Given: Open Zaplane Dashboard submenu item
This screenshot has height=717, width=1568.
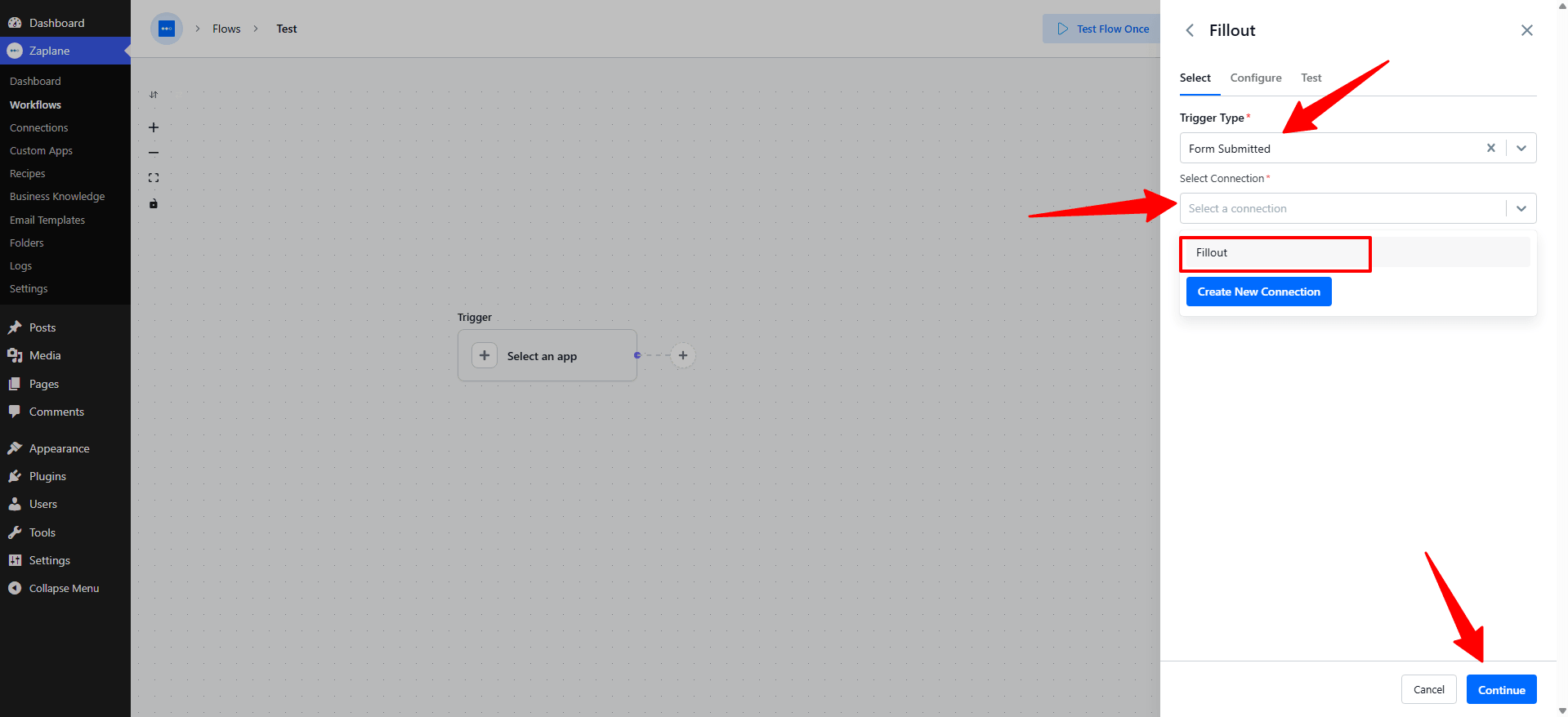Looking at the screenshot, I should coord(35,81).
